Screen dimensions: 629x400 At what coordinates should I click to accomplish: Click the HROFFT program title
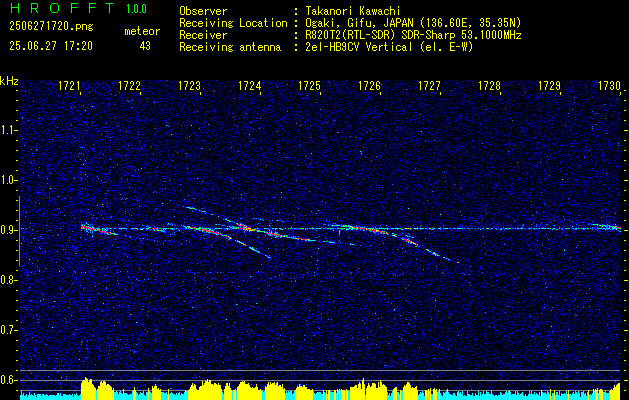(61, 8)
